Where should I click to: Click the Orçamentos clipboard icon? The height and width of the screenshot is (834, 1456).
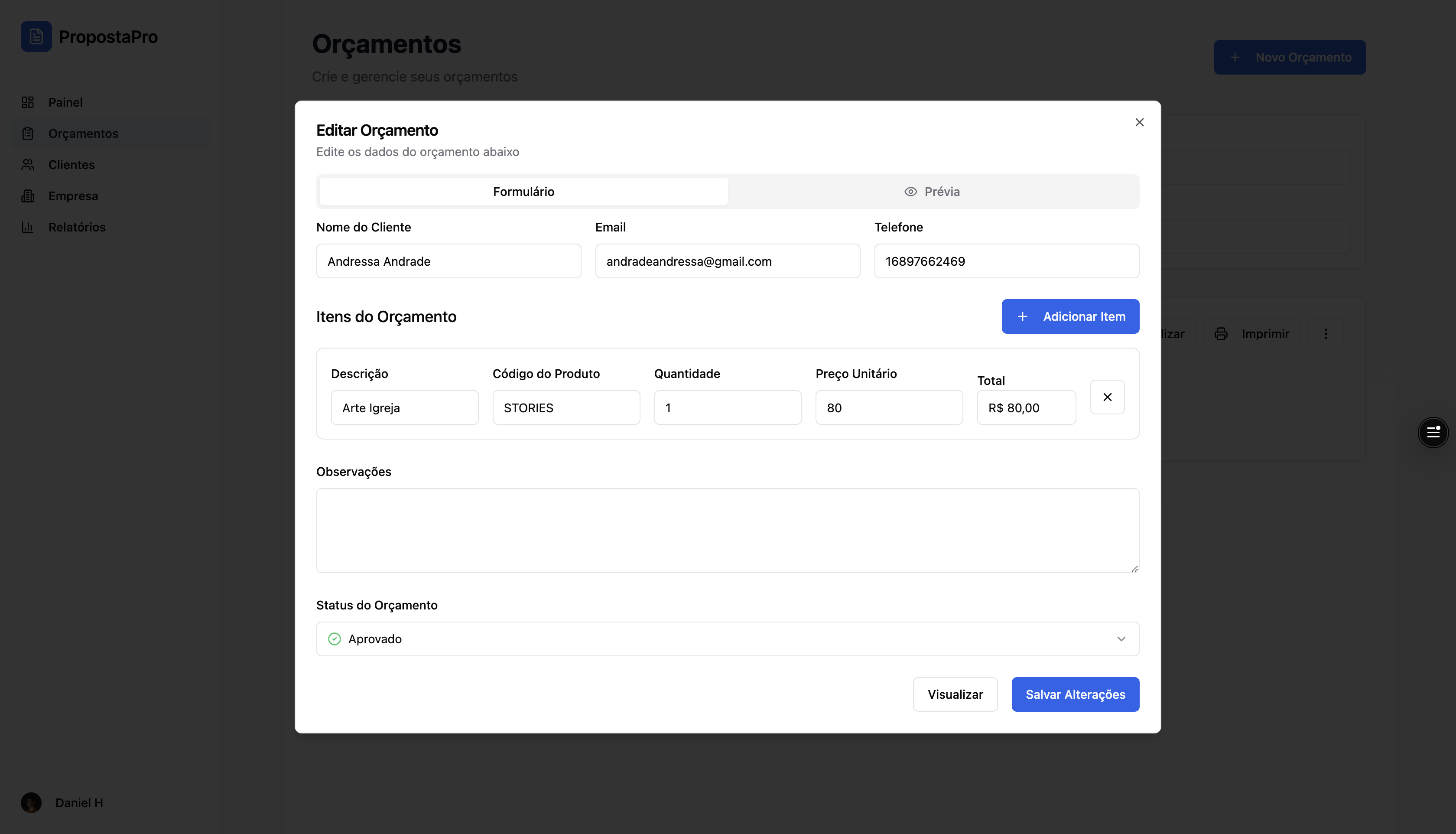coord(27,134)
